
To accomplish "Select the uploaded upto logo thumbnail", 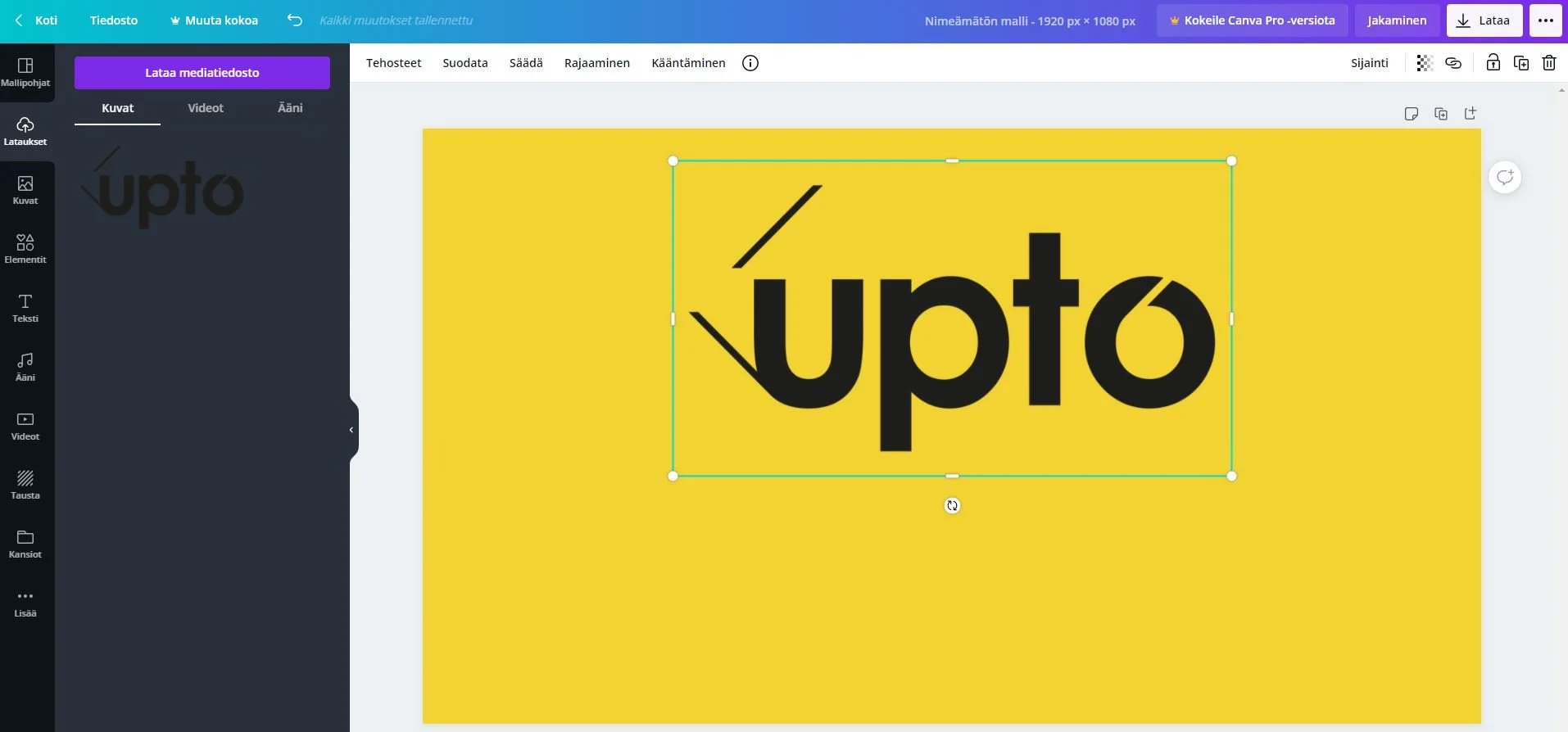I will click(x=161, y=187).
